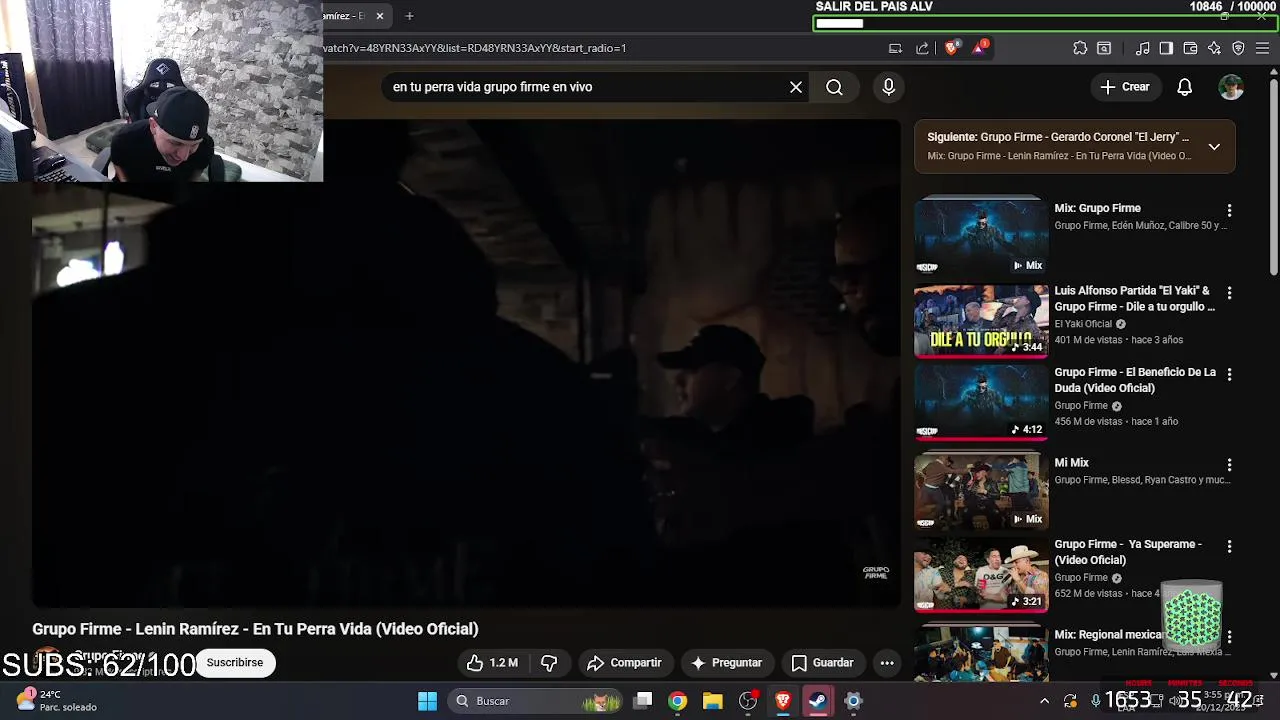
Task: Open the video title 'En Tu Perra Vida'
Action: point(255,629)
